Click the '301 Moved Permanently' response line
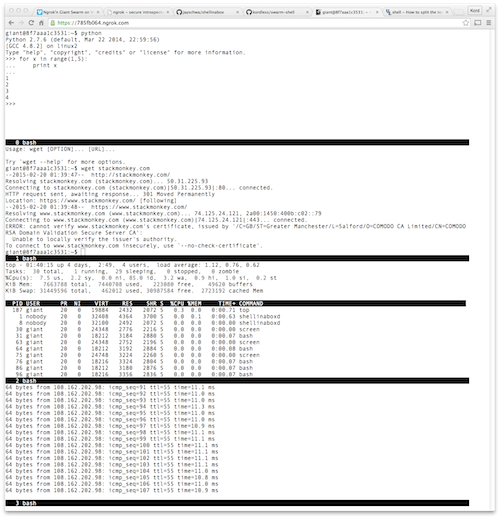The width and height of the screenshot is (500, 518). 110,194
